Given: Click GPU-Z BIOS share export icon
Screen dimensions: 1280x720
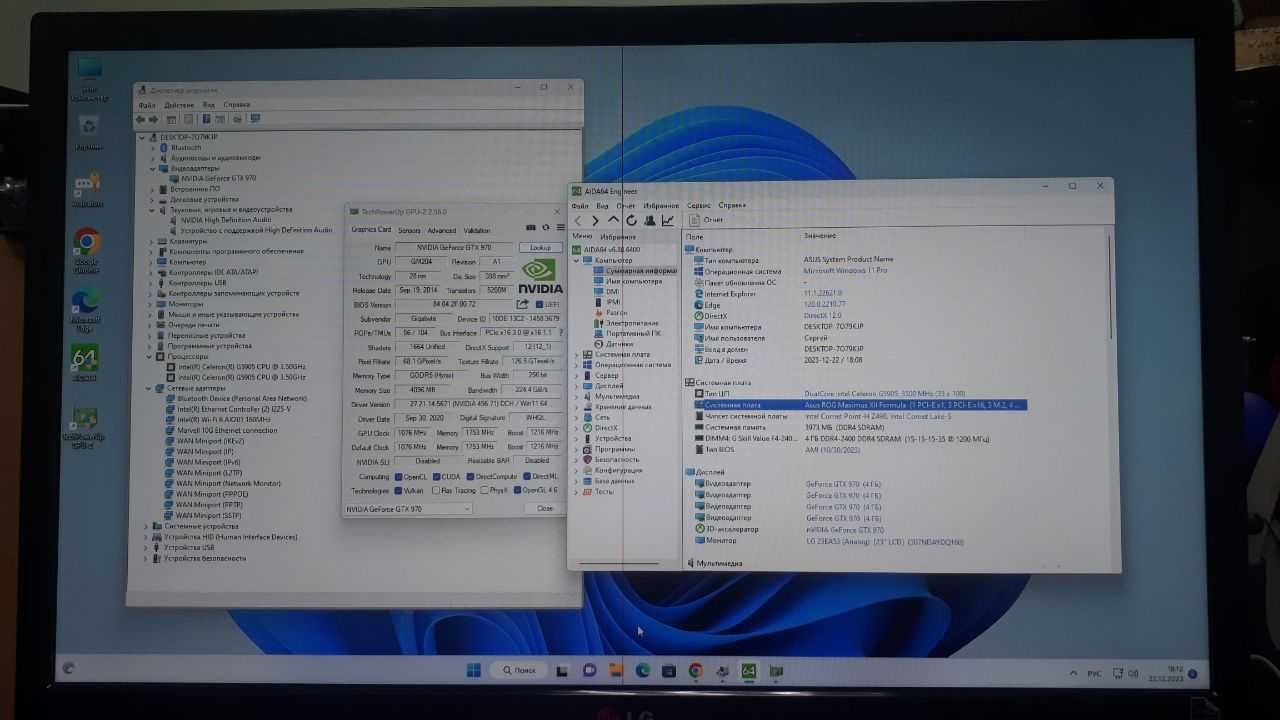Looking at the screenshot, I should coord(522,304).
